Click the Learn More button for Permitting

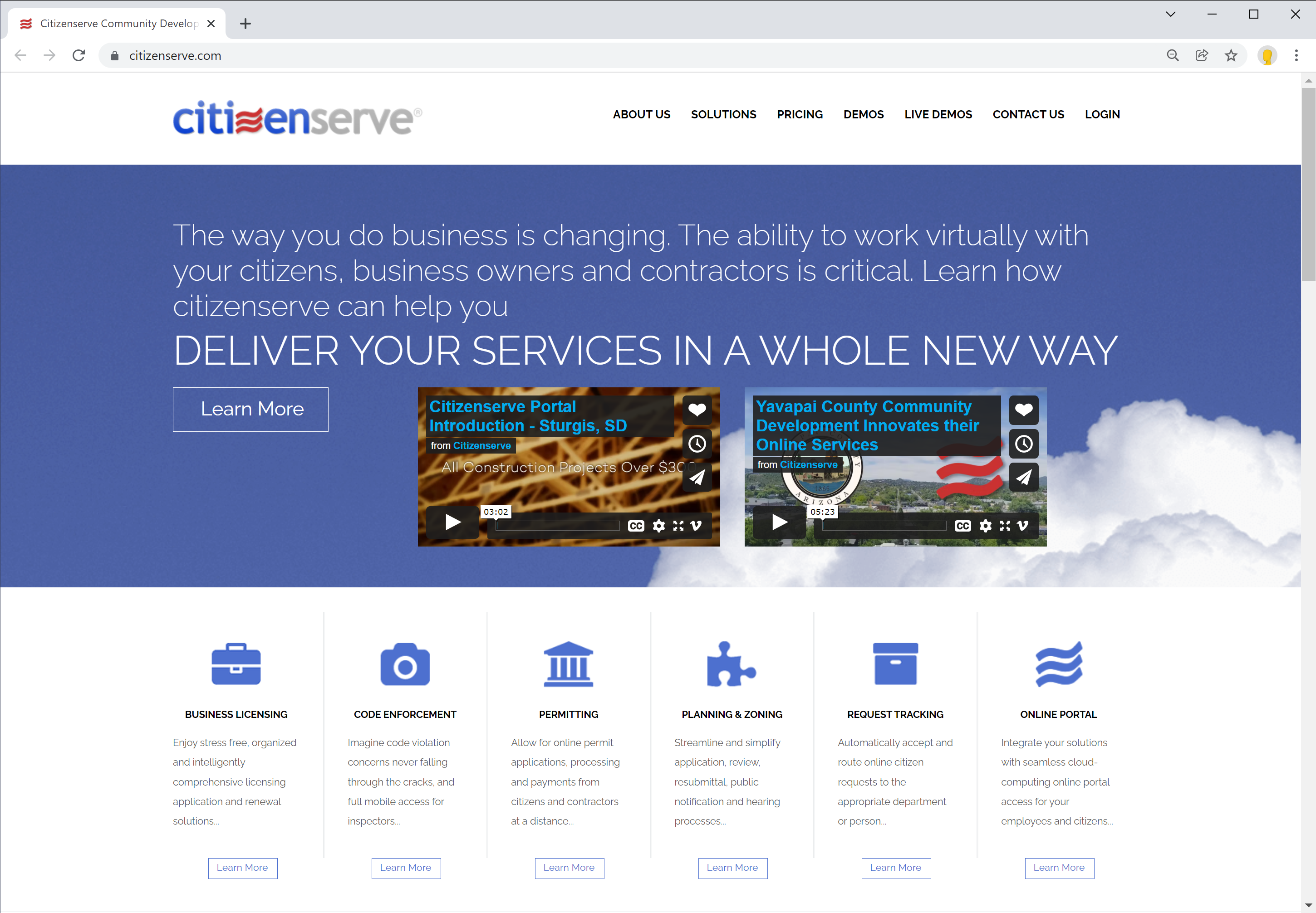click(568, 867)
